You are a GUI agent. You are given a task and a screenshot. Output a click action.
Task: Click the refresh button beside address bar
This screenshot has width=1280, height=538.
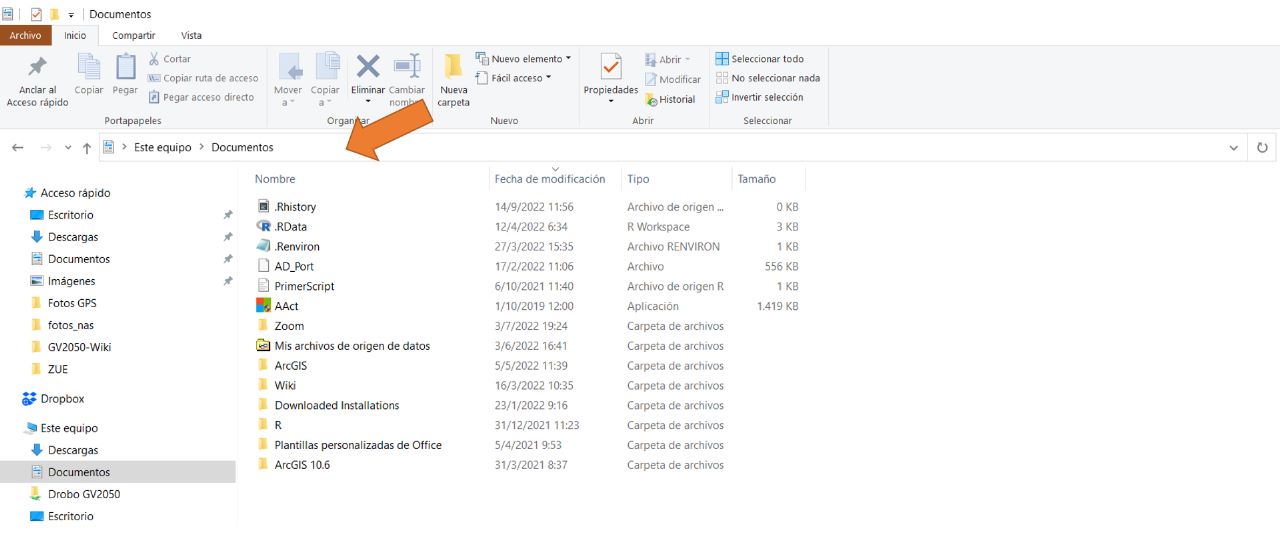coord(1262,147)
